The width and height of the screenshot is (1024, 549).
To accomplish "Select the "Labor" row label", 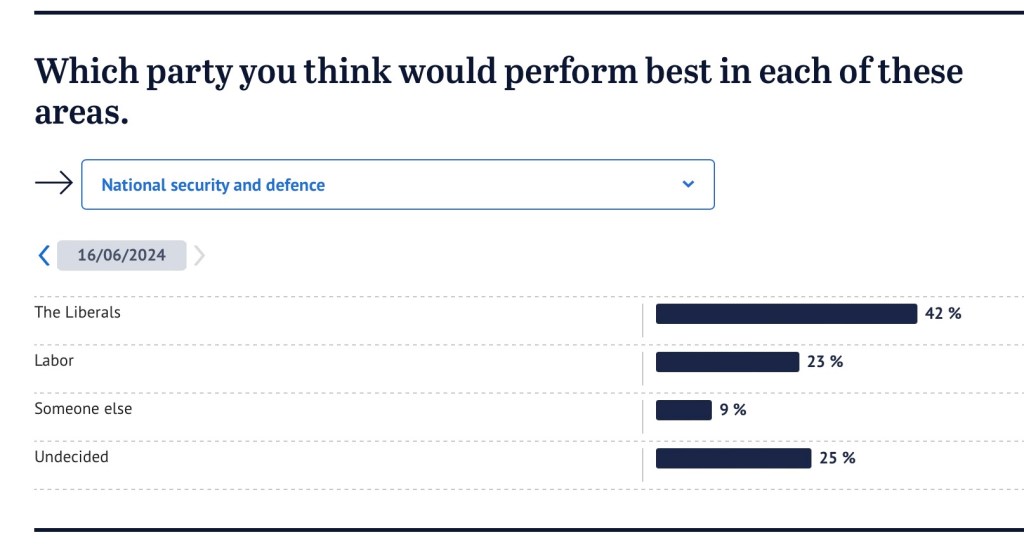I will tap(54, 360).
